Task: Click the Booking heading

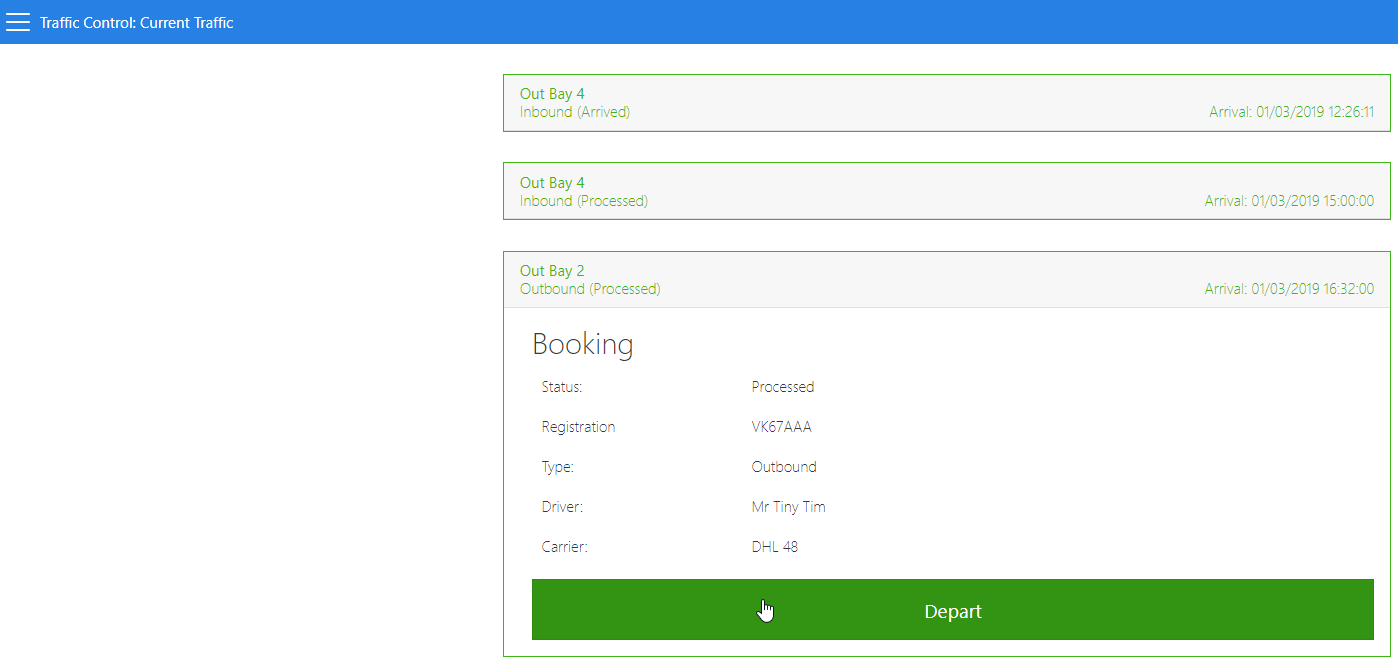Action: click(582, 344)
